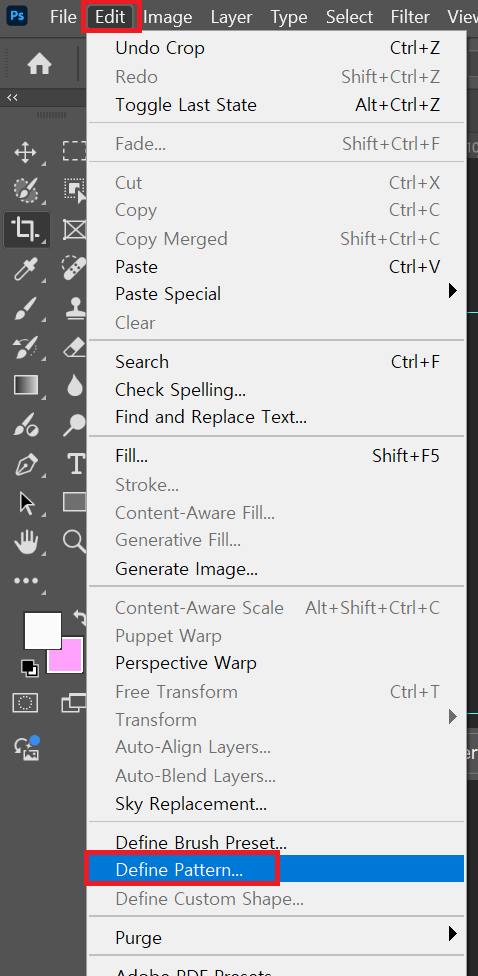The height and width of the screenshot is (976, 478).
Task: Select the Eyedropper tool
Action: point(26,270)
